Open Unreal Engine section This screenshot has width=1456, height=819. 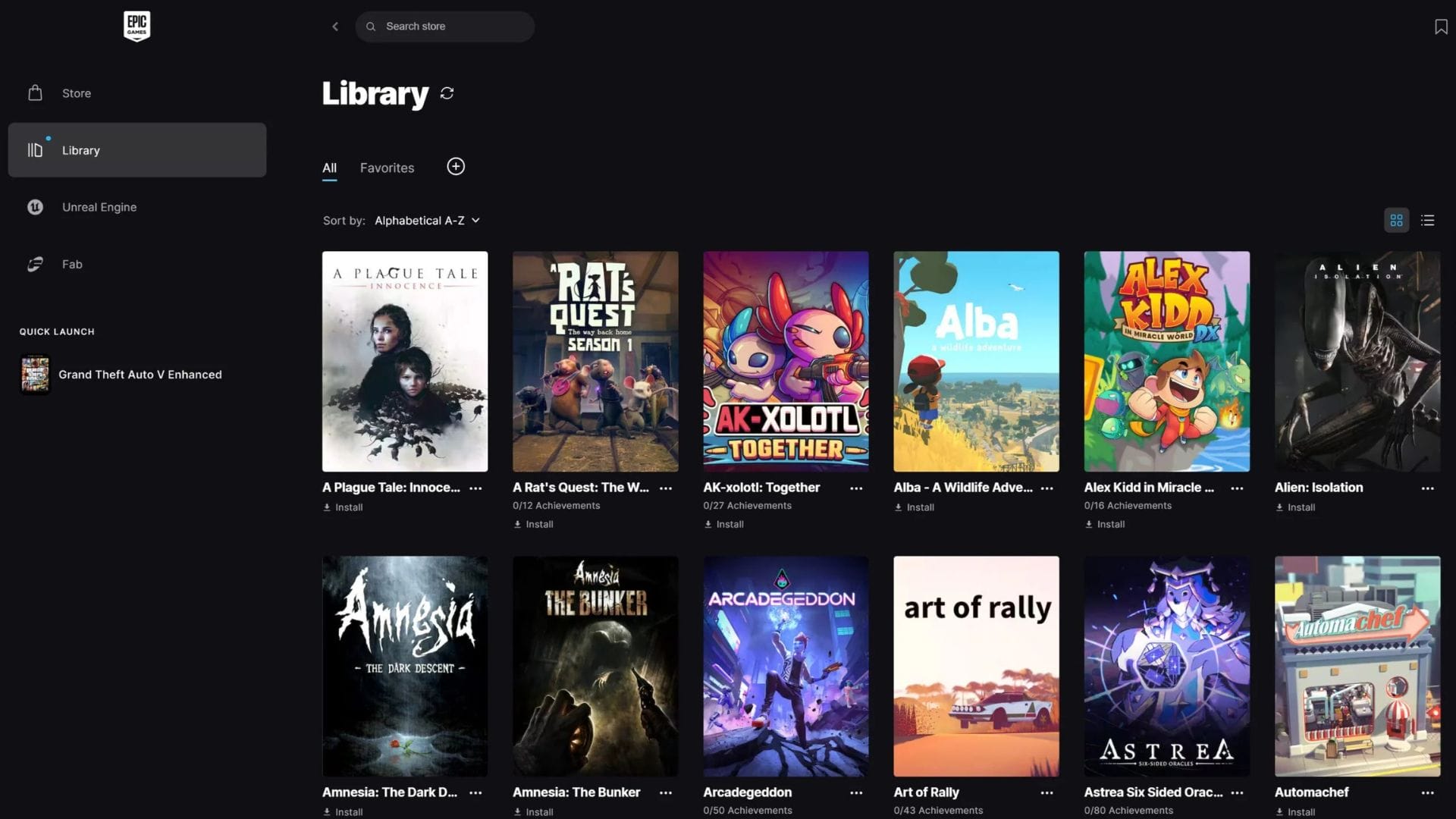coord(136,207)
